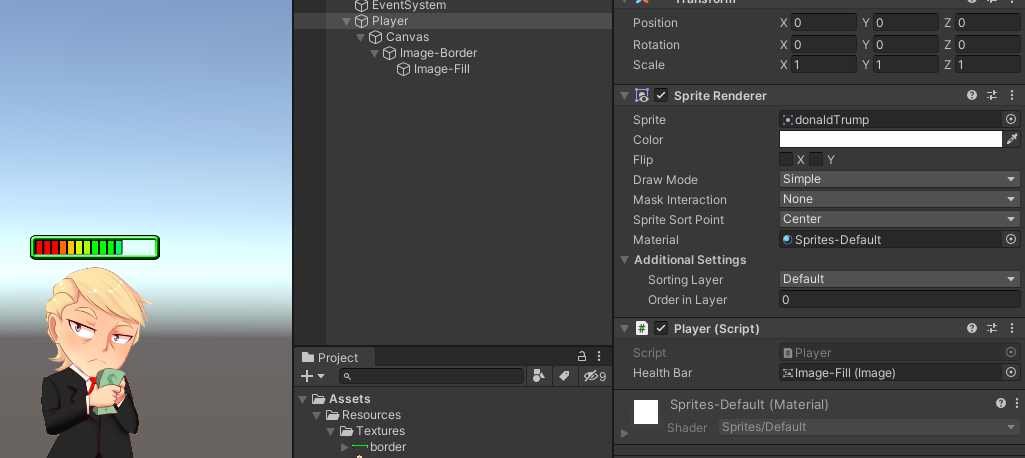Viewport: 1025px width, 458px height.
Task: Open Sprite Renderer help reference icon
Action: (972, 95)
